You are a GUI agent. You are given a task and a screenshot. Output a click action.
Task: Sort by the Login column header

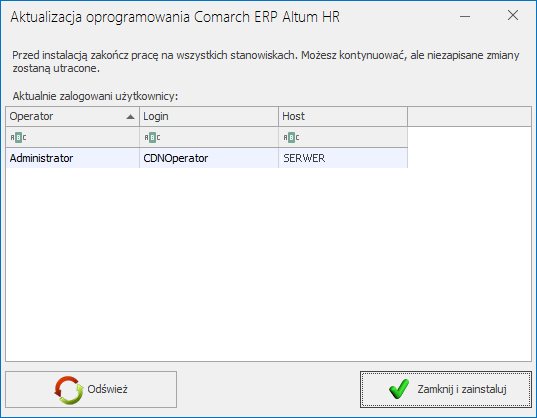(x=209, y=116)
